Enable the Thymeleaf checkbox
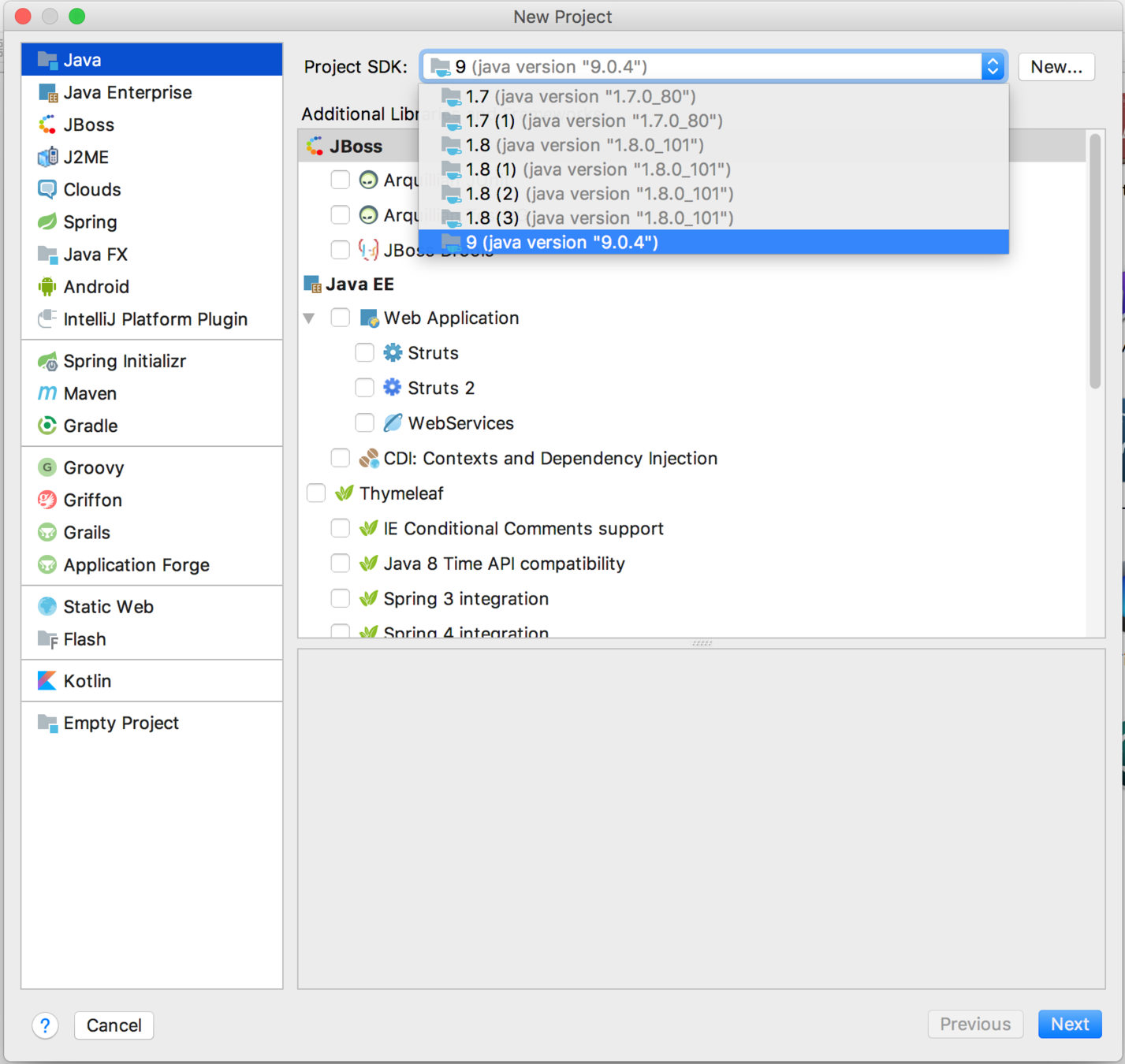This screenshot has height=1064, width=1125. 316,493
